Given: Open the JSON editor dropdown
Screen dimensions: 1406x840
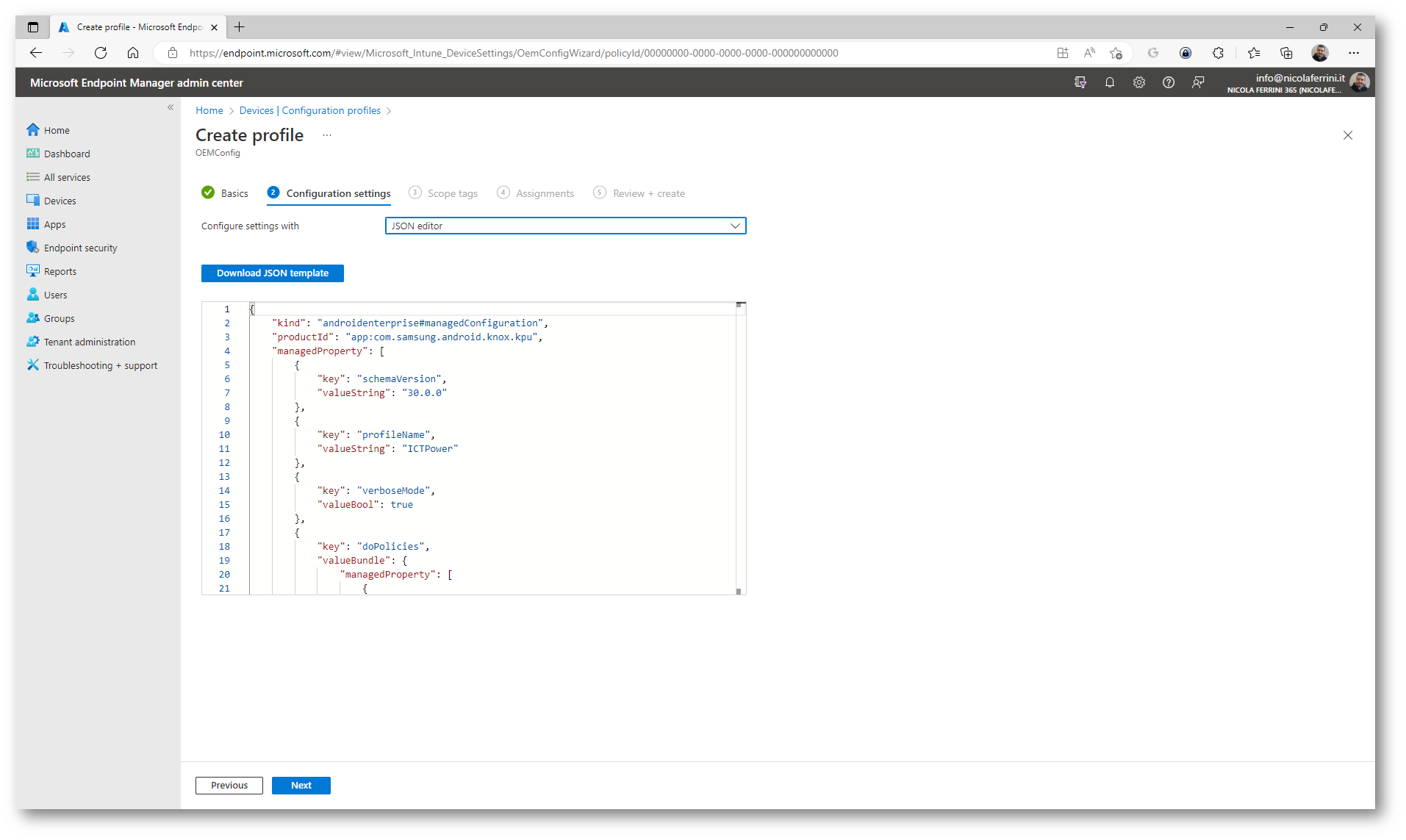Looking at the screenshot, I should [x=566, y=226].
